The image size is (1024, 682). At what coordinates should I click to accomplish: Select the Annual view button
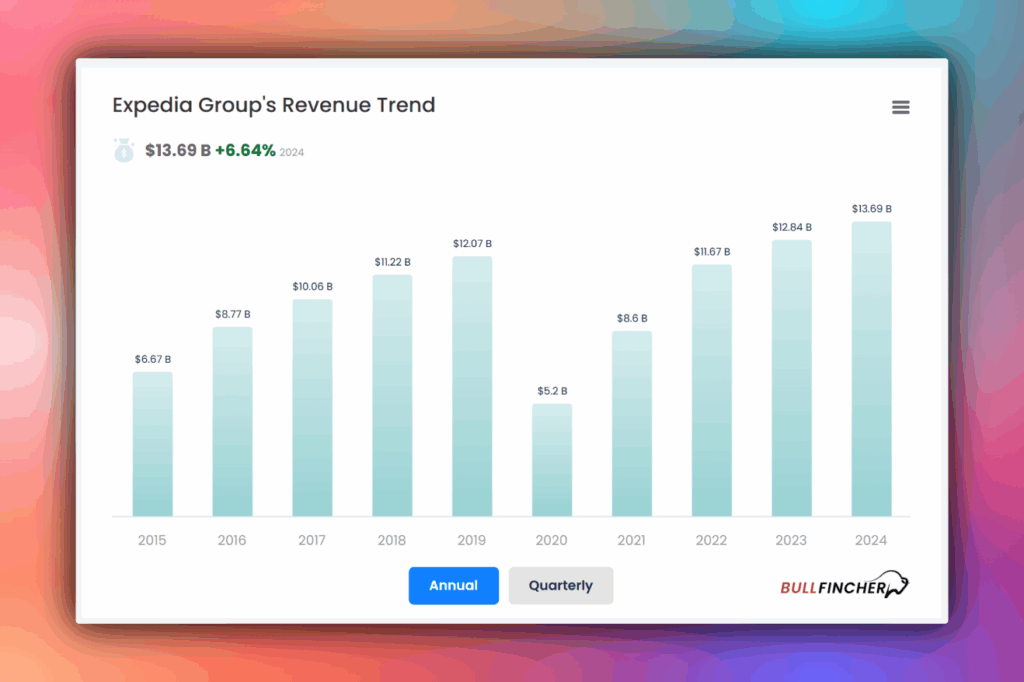pos(453,586)
